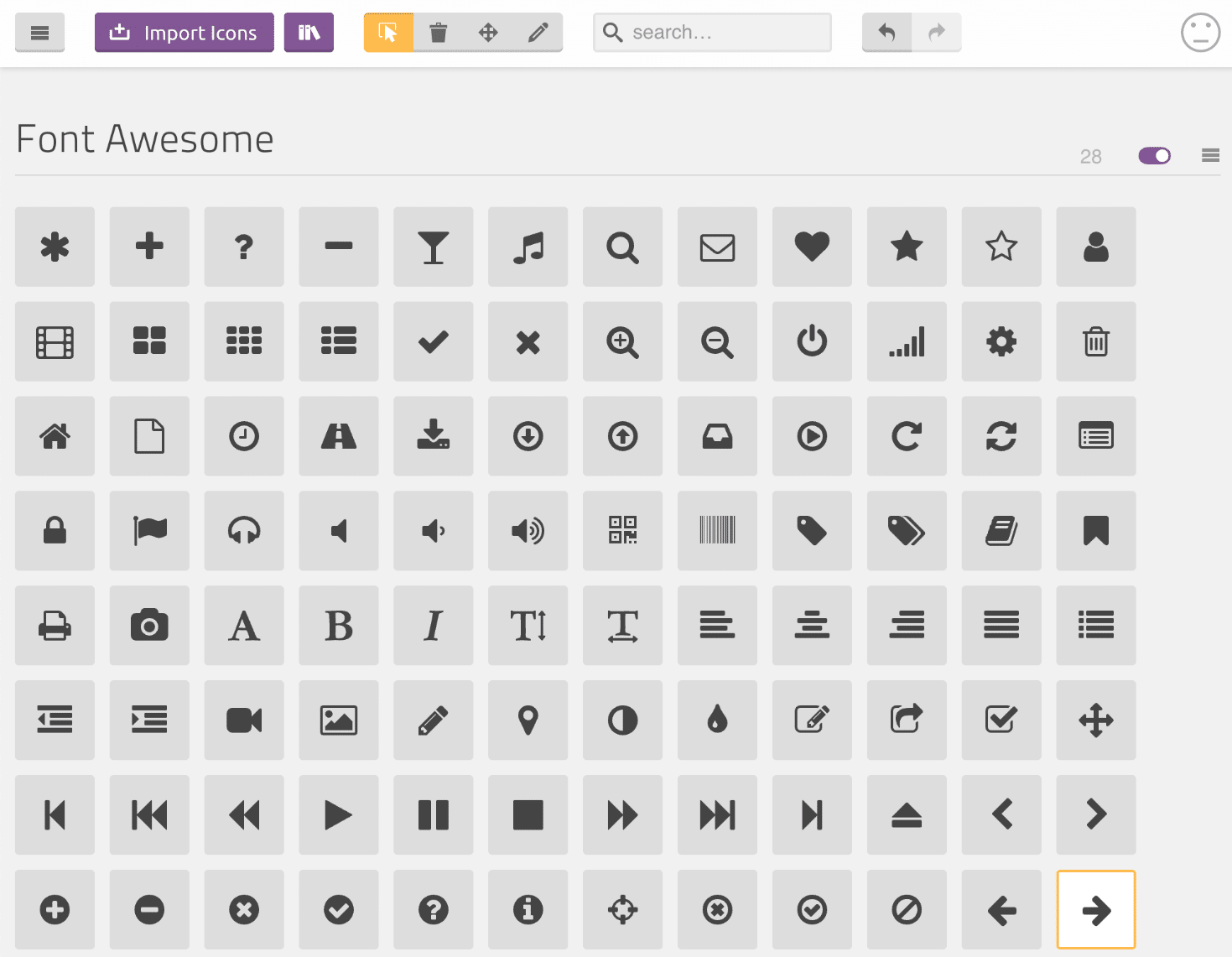The width and height of the screenshot is (1232, 957).
Task: Select the edit tool
Action: 538,32
